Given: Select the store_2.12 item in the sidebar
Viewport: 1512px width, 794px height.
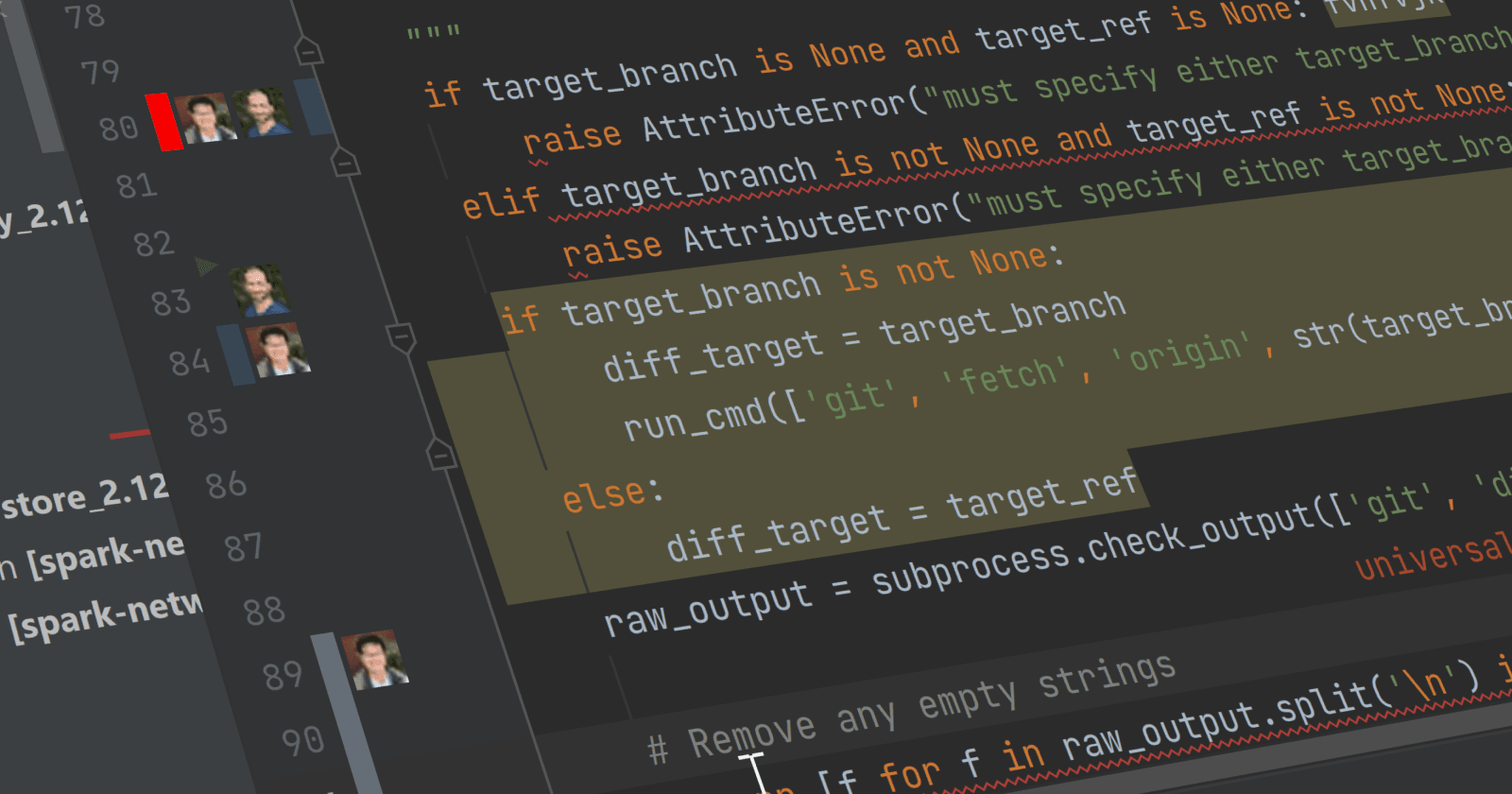Looking at the screenshot, I should click(85, 495).
